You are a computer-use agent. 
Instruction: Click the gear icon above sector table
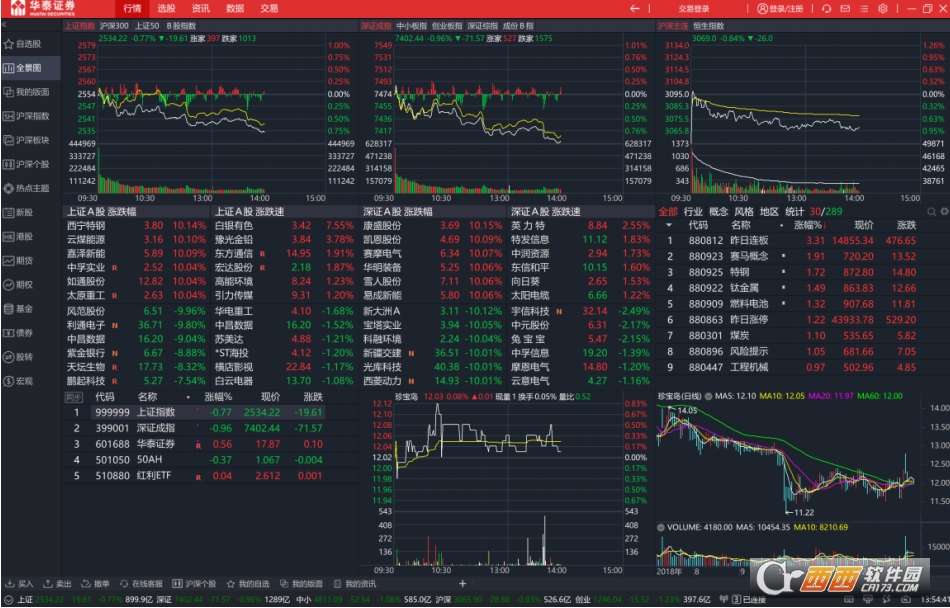pyautogui.click(x=944, y=211)
